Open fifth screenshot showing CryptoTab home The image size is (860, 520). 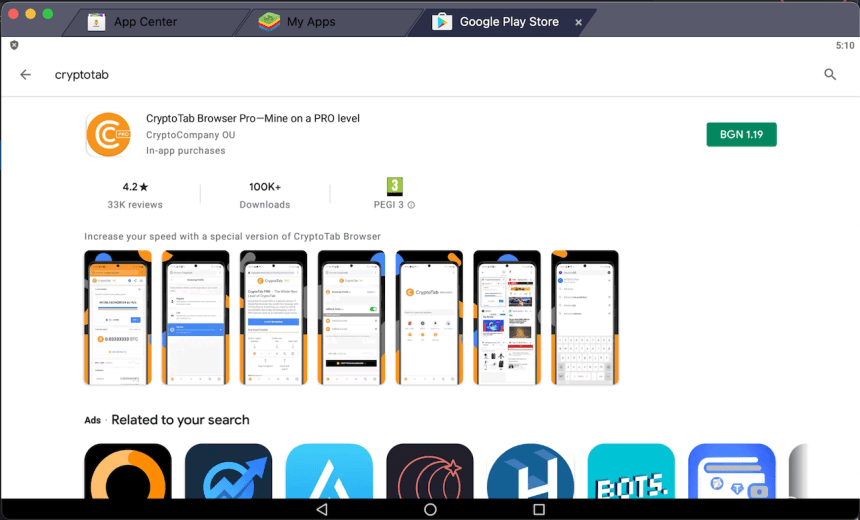[429, 318]
